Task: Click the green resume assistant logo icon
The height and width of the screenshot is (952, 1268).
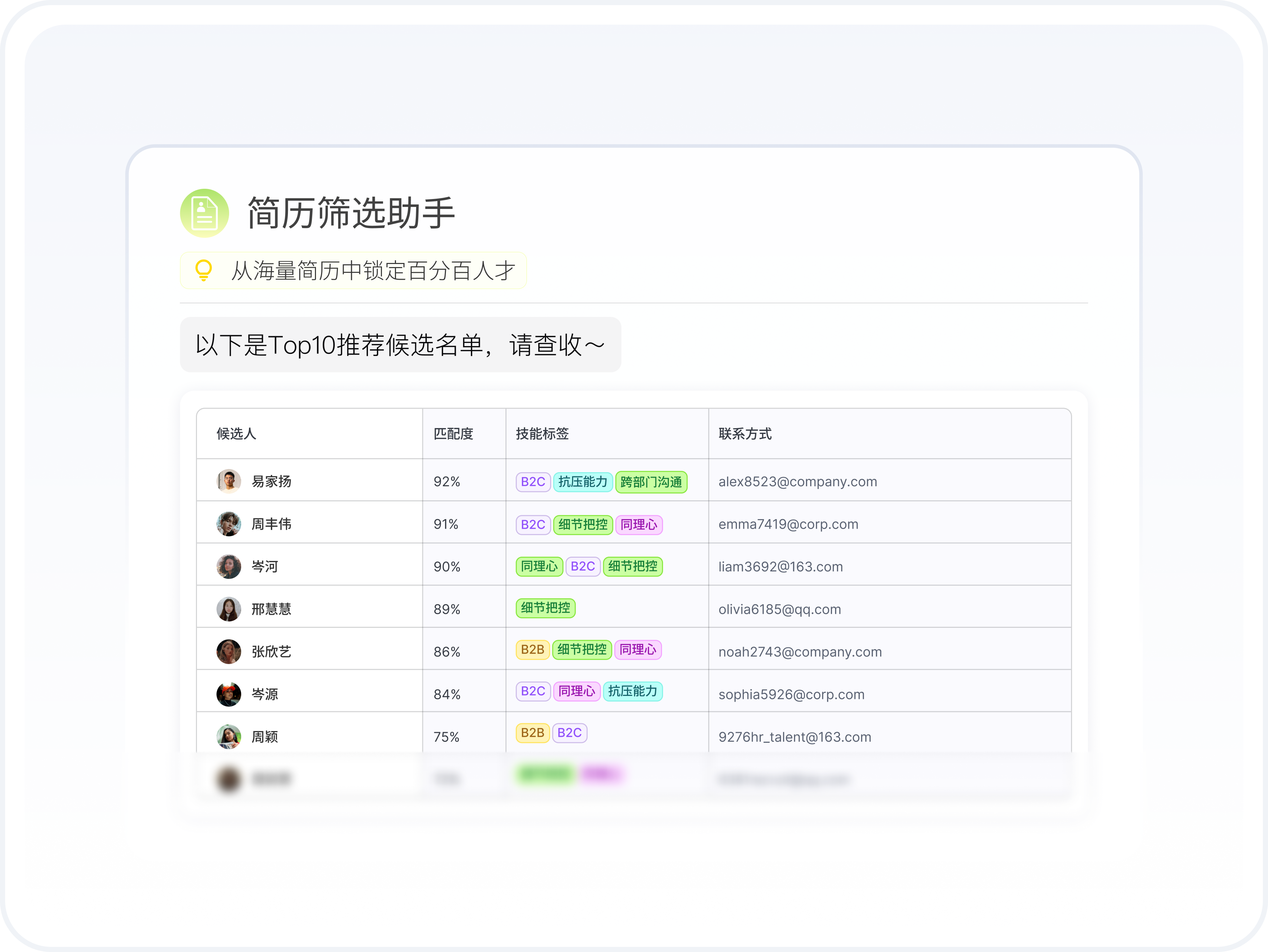Action: point(204,213)
